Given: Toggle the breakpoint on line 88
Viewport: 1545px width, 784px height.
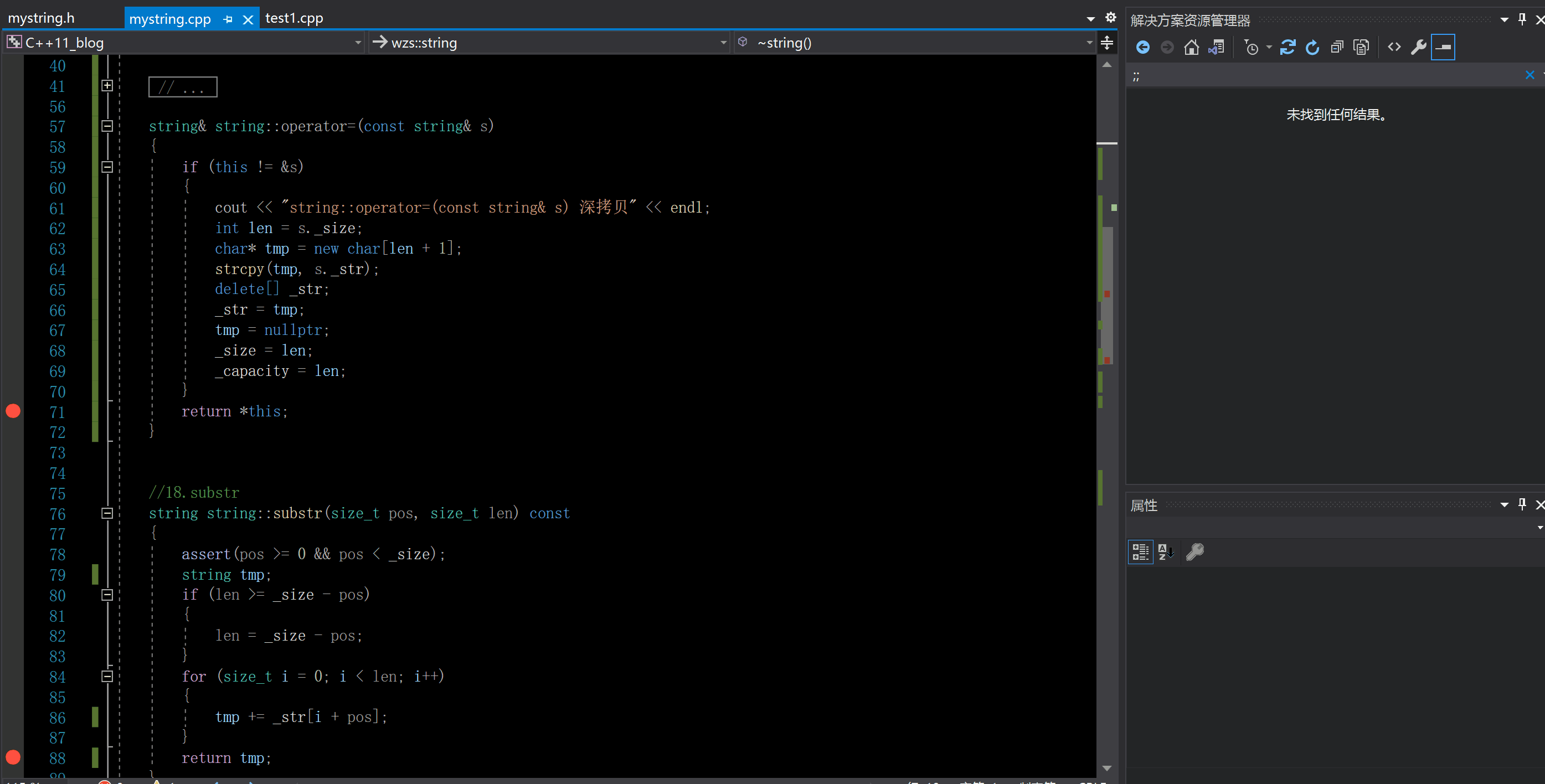Looking at the screenshot, I should click(x=13, y=757).
